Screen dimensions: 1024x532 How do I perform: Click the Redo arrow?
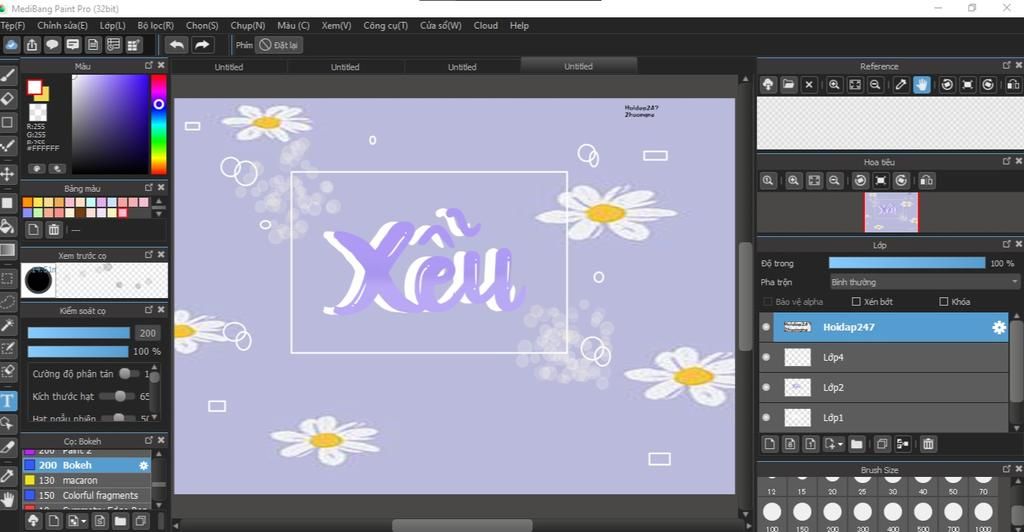(x=202, y=44)
